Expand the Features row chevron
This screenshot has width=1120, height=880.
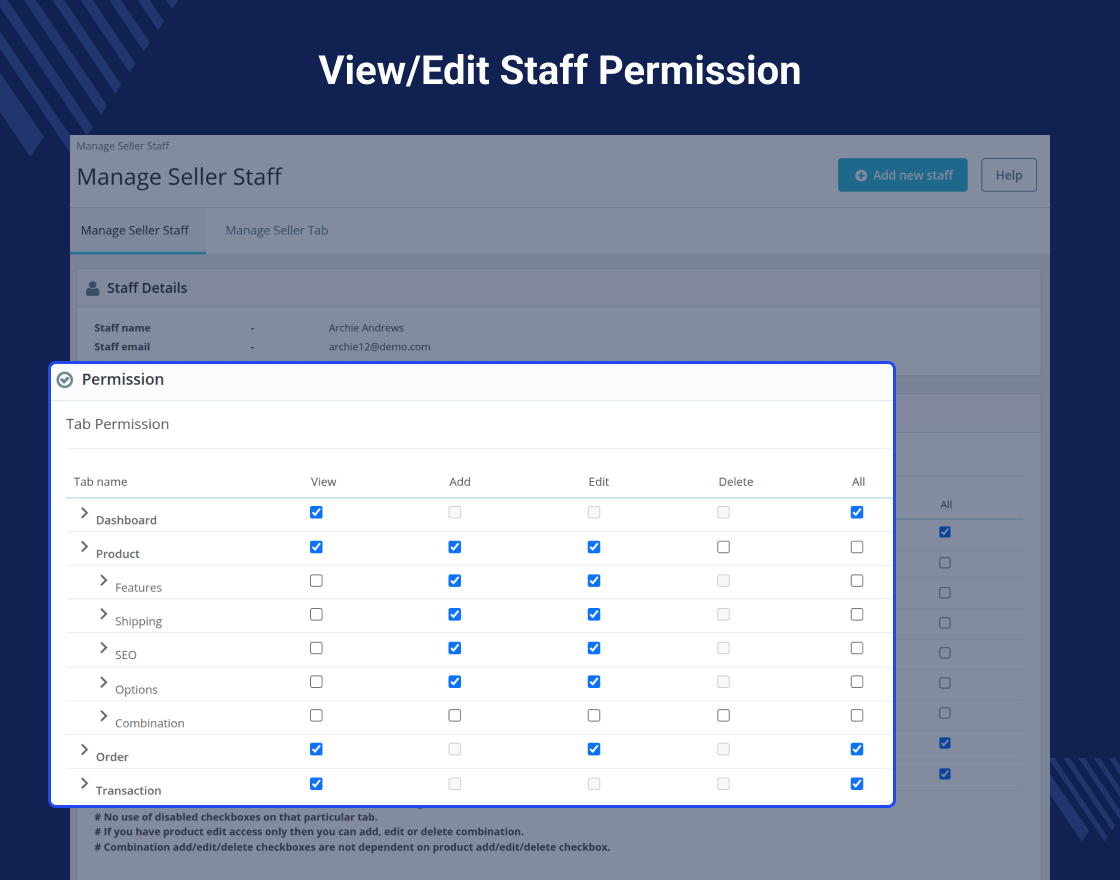click(x=104, y=580)
